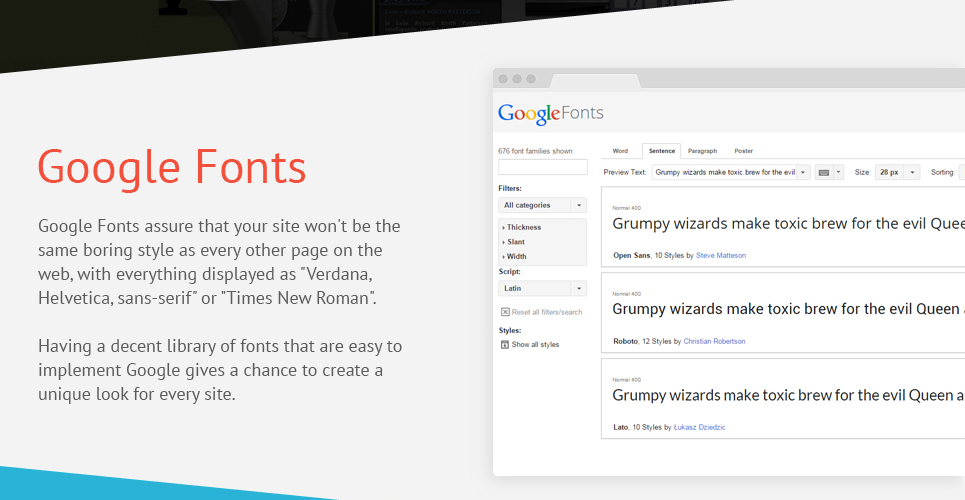Click Show all styles link
965x500 pixels.
pyautogui.click(x=535, y=345)
